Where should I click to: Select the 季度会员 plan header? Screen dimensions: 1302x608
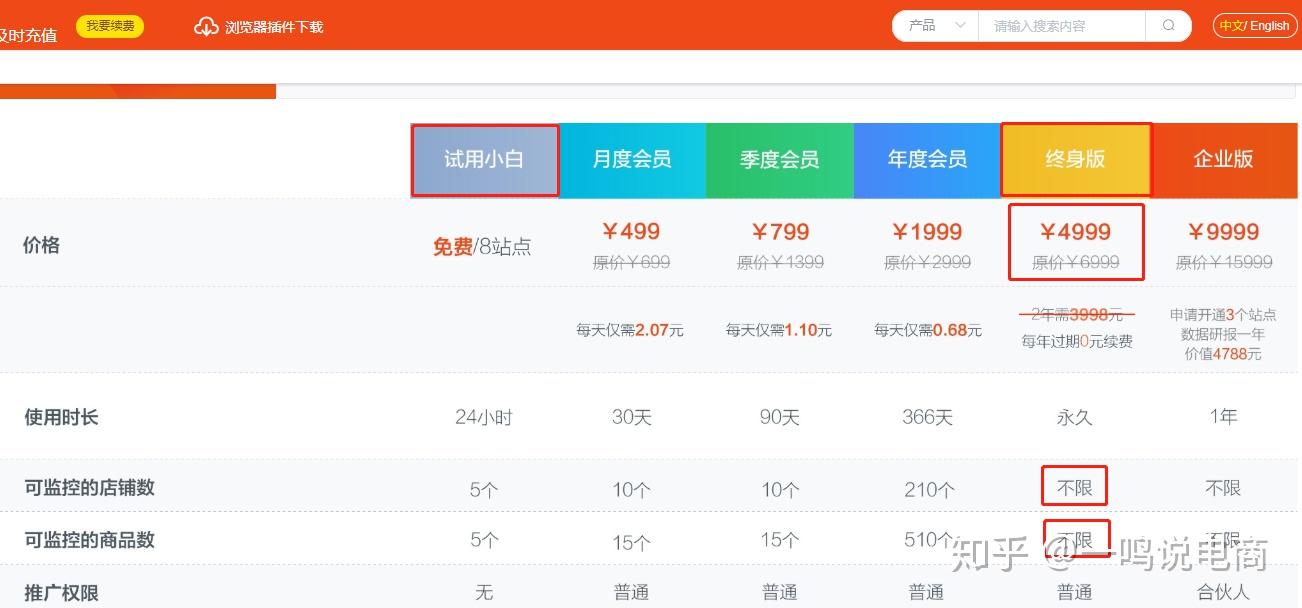pyautogui.click(x=780, y=160)
